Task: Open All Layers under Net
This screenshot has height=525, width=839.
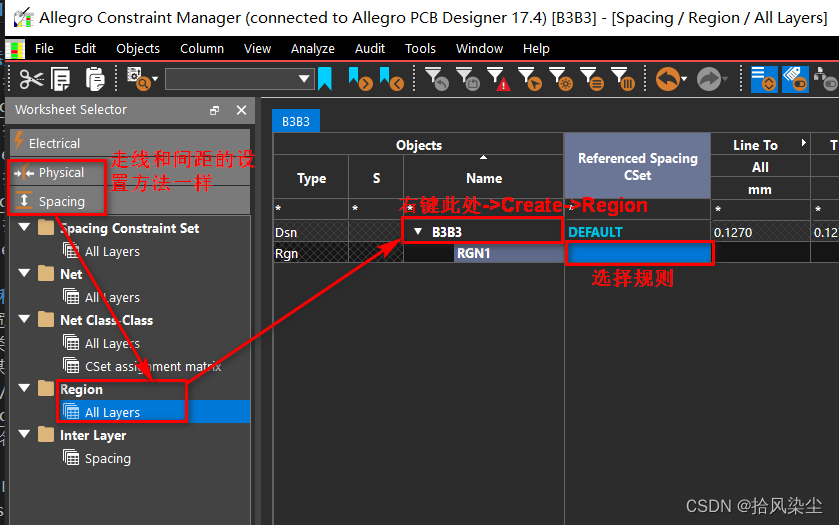Action: (112, 297)
